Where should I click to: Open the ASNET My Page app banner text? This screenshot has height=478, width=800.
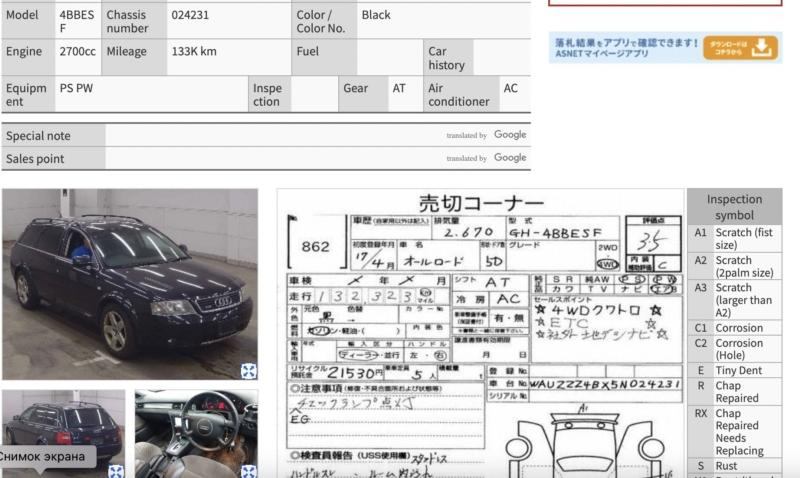(624, 48)
